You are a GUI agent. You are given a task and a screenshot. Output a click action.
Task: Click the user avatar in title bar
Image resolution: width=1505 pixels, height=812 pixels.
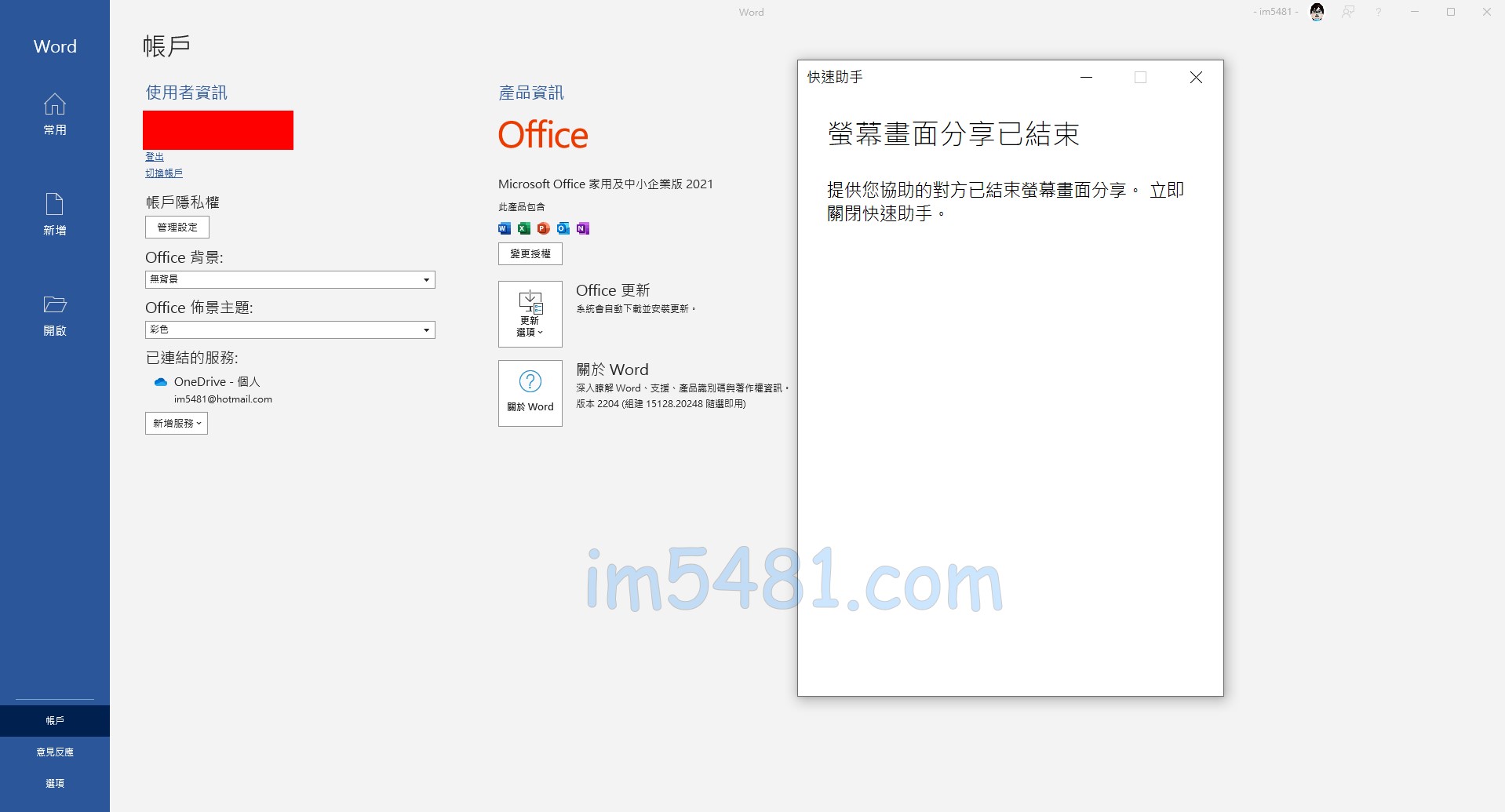pyautogui.click(x=1317, y=12)
